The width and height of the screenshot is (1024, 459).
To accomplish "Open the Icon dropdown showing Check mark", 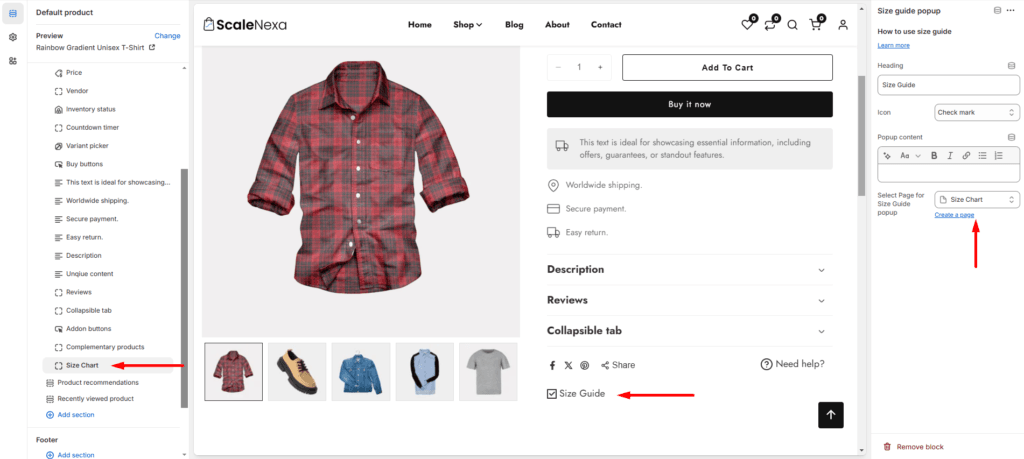I will pos(977,112).
